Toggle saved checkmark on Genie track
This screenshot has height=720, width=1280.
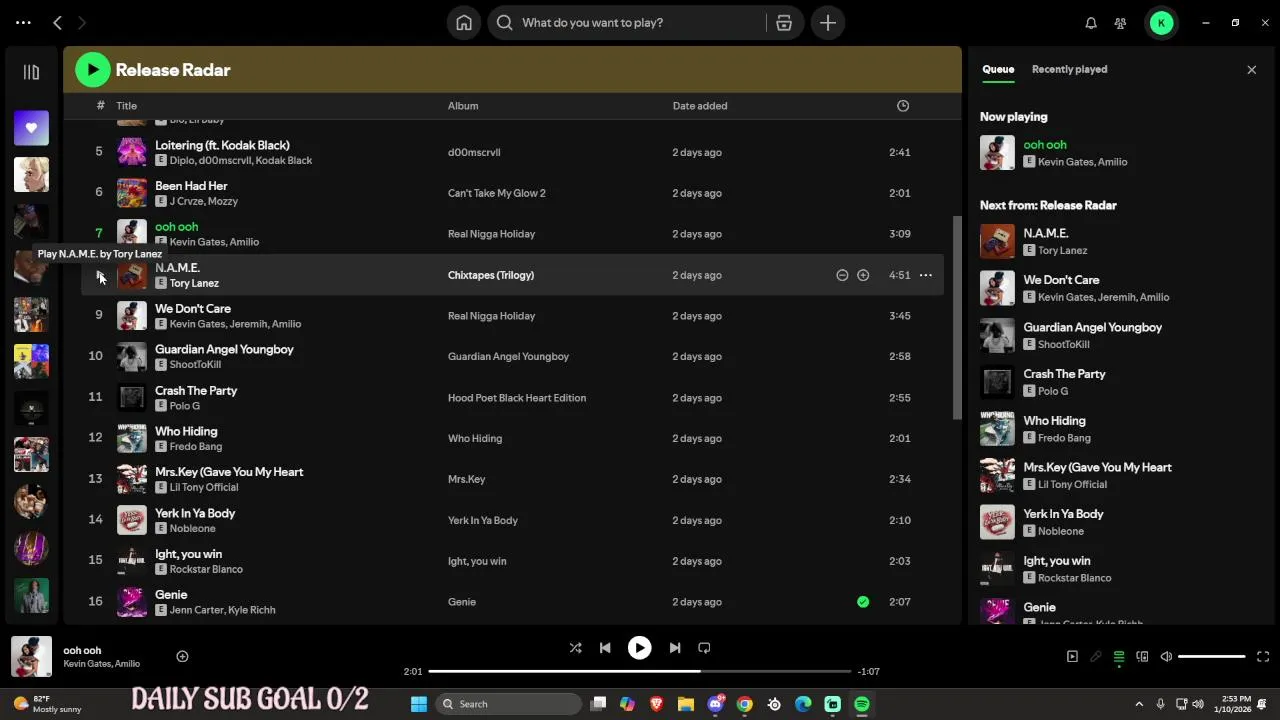point(863,602)
